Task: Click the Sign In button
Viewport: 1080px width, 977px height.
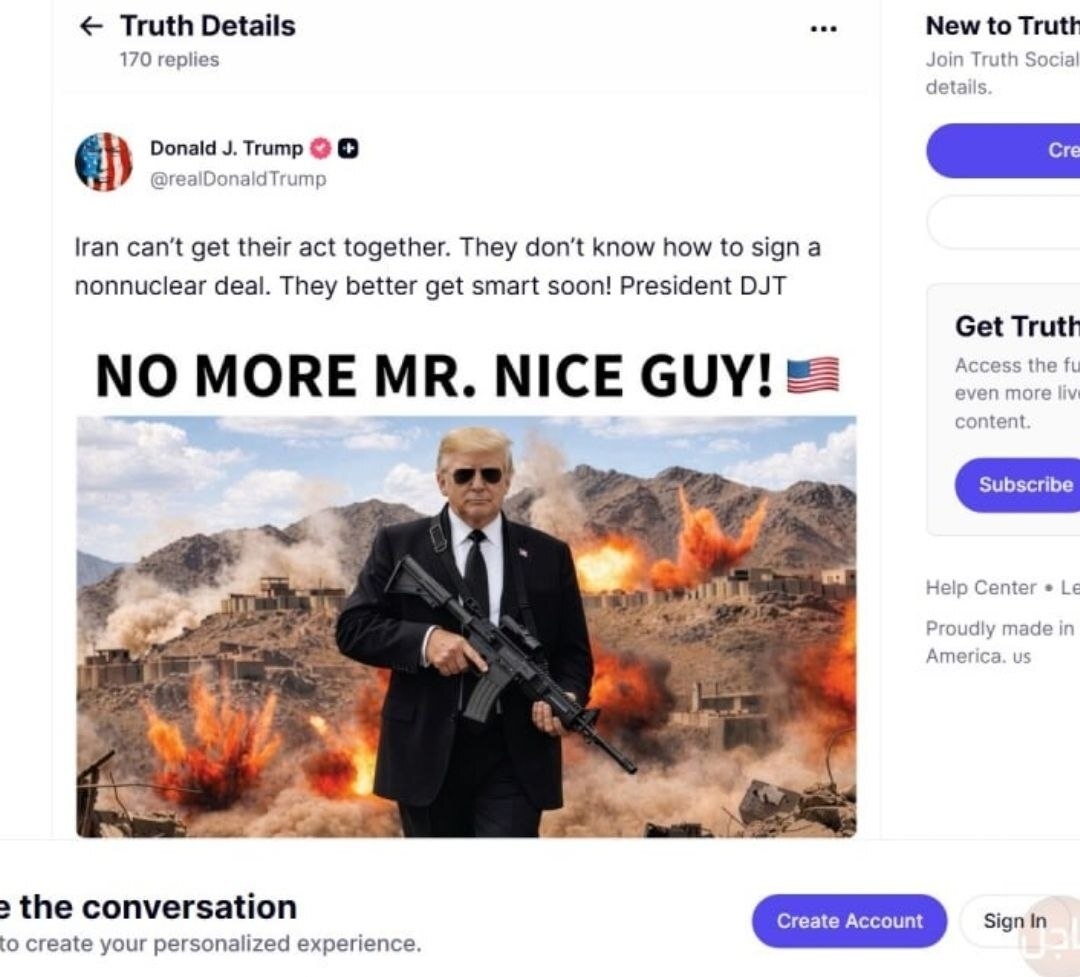Action: [x=1014, y=921]
